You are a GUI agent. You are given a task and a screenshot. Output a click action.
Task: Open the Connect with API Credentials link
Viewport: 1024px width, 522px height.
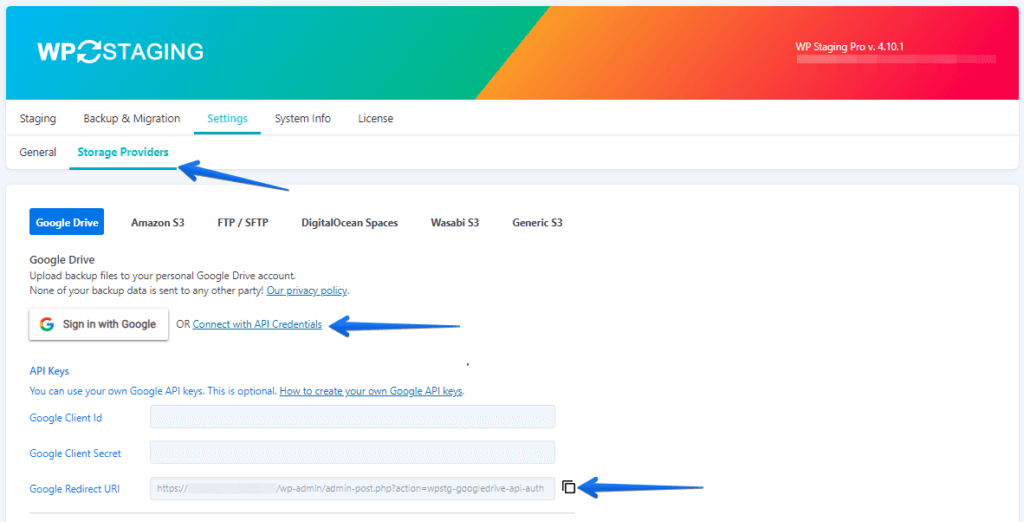(x=257, y=324)
